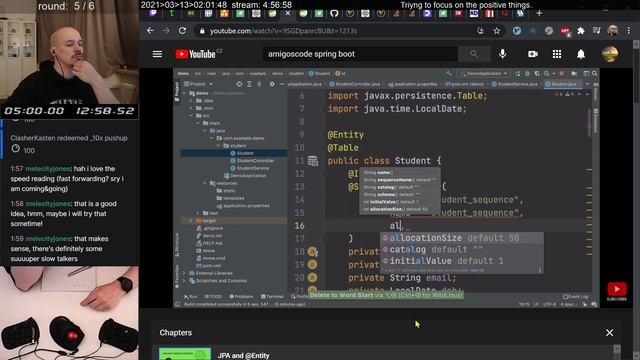640x360 pixels.
Task: Open the Problems tab at IDE bottom
Action: pyautogui.click(x=241, y=296)
